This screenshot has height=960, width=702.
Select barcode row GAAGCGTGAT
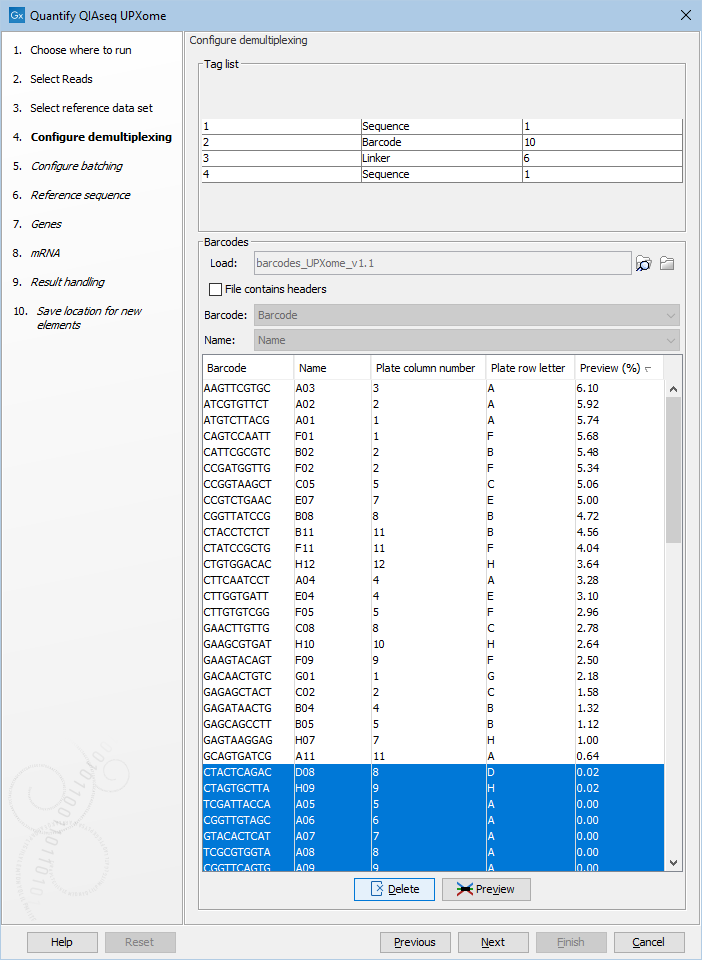coord(433,644)
